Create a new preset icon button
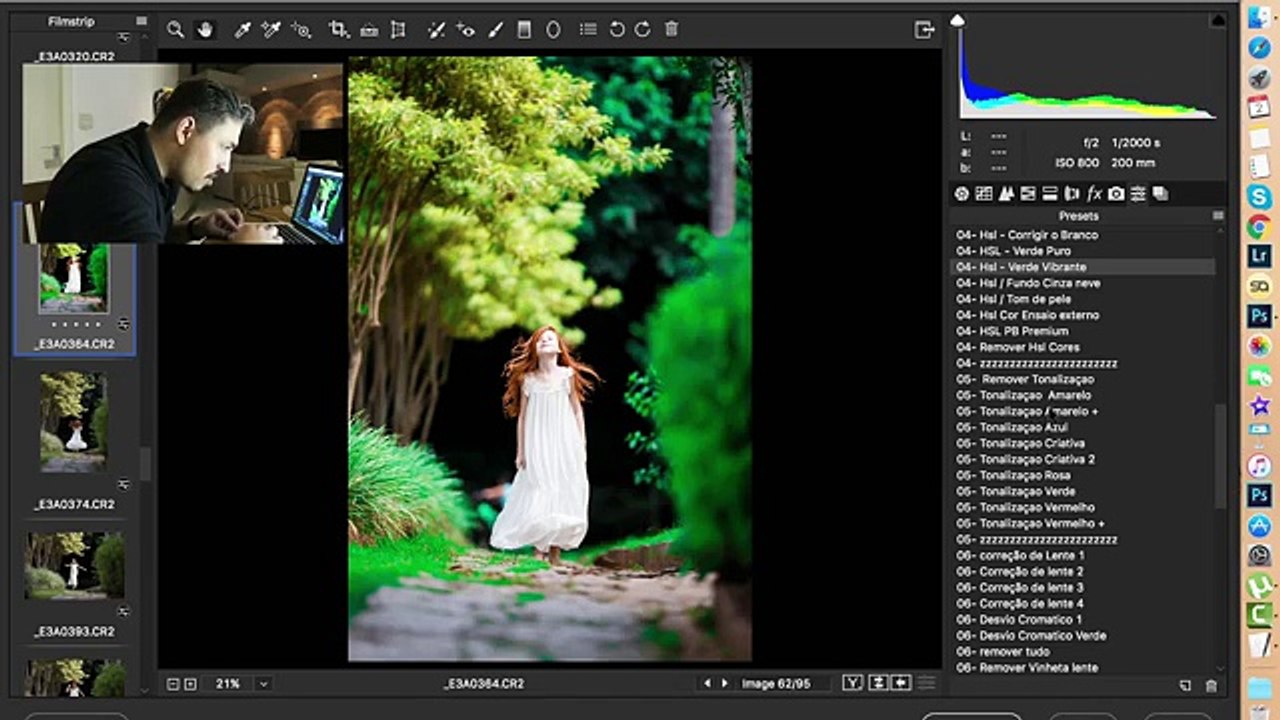 click(1185, 685)
